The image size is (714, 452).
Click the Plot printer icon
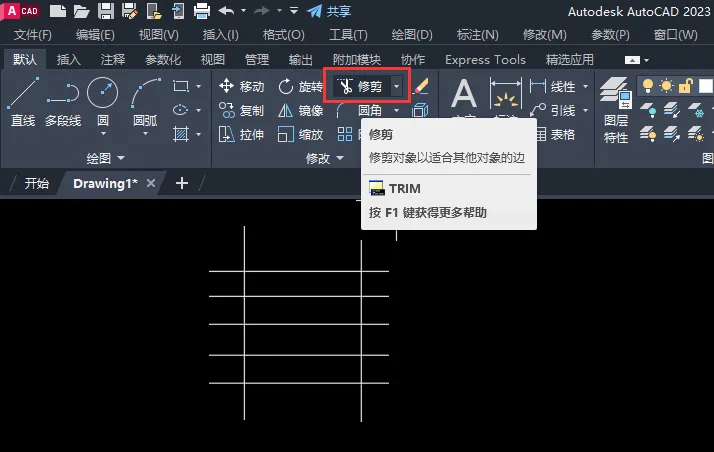tap(202, 10)
